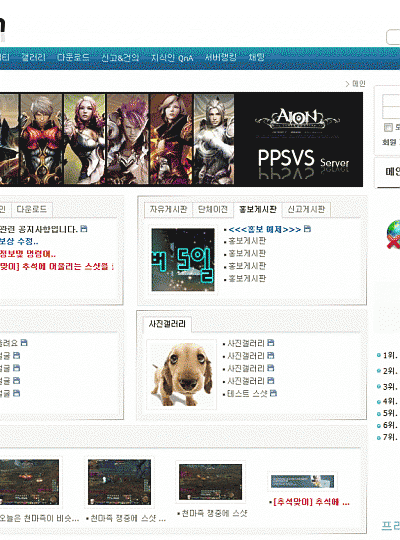Go to the 신고&건의 menu item

click(120, 57)
